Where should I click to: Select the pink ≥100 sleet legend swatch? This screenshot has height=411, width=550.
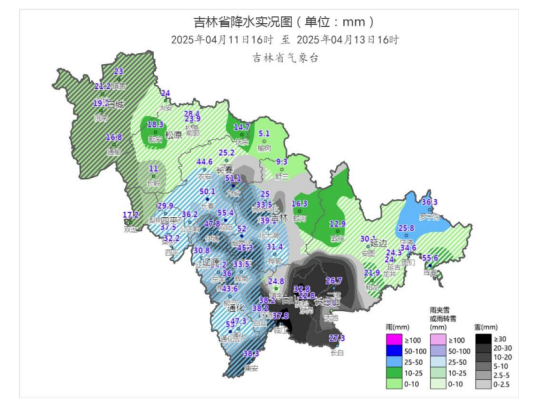coord(438,340)
